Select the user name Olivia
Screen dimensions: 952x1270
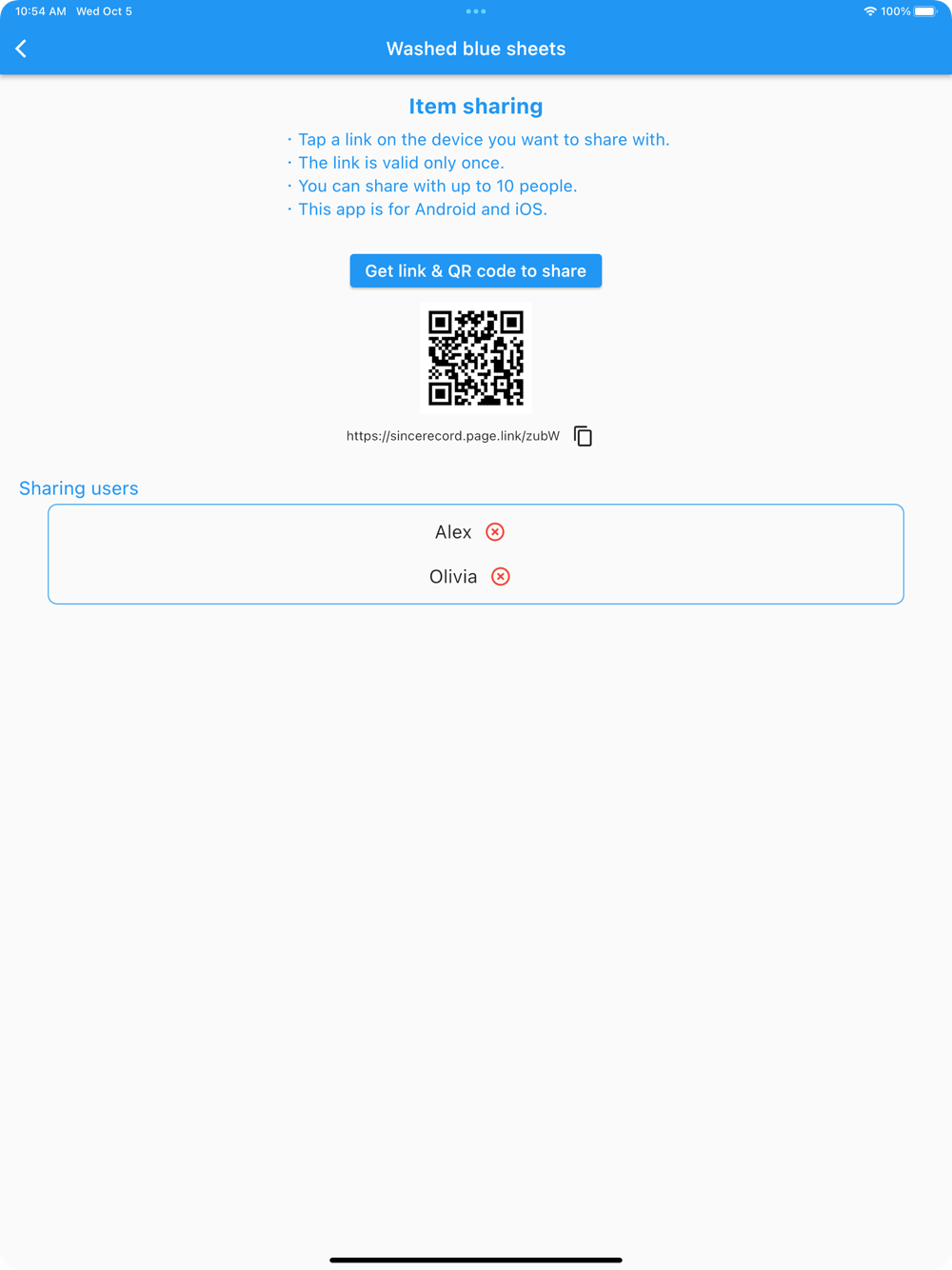pos(453,577)
